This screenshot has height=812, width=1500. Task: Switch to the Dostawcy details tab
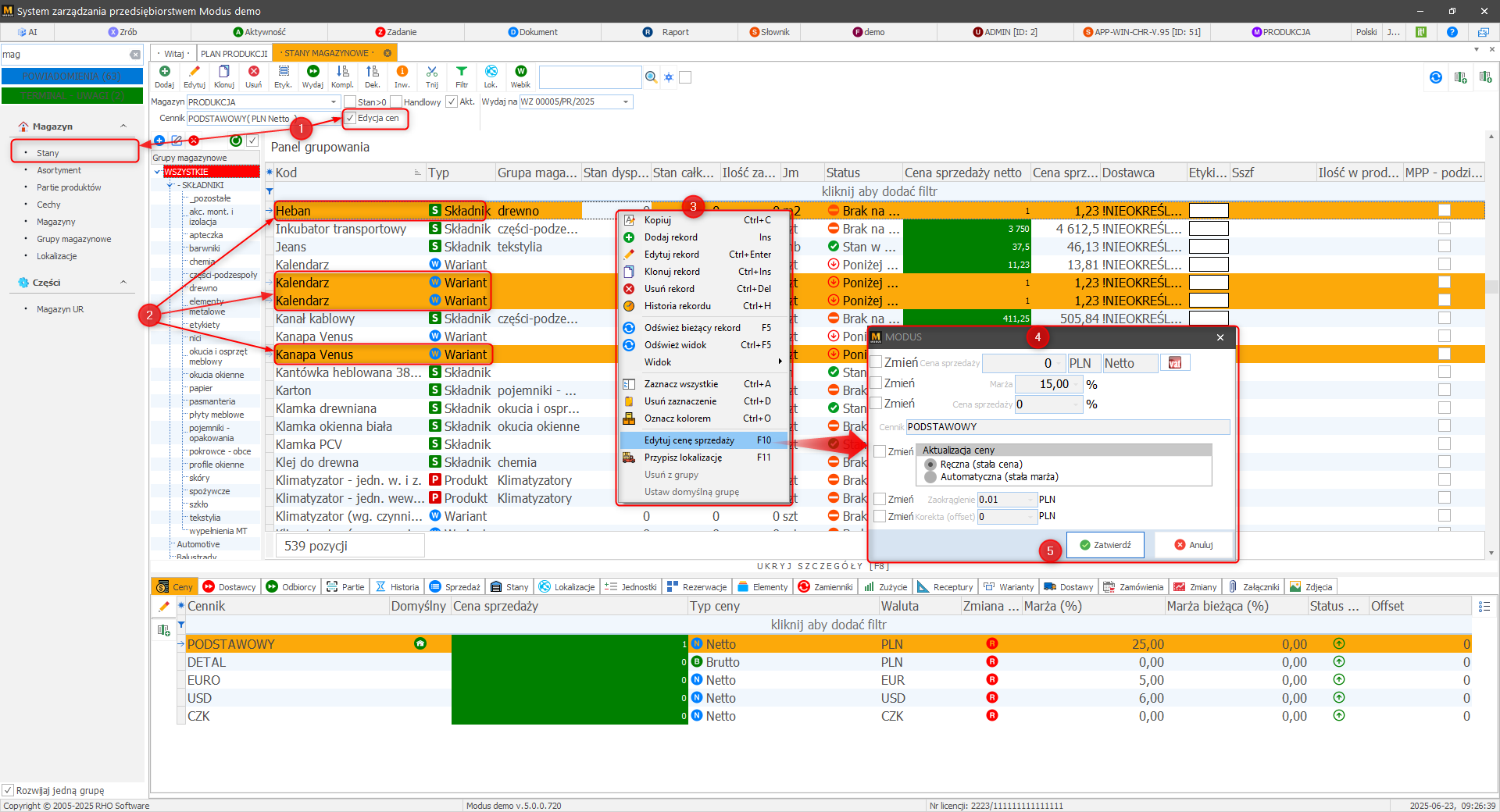click(x=230, y=587)
